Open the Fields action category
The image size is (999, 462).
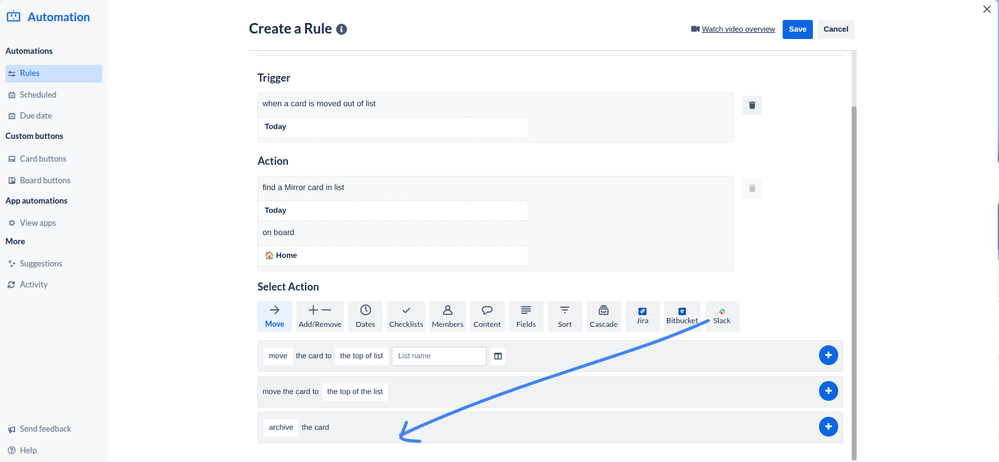coord(526,316)
